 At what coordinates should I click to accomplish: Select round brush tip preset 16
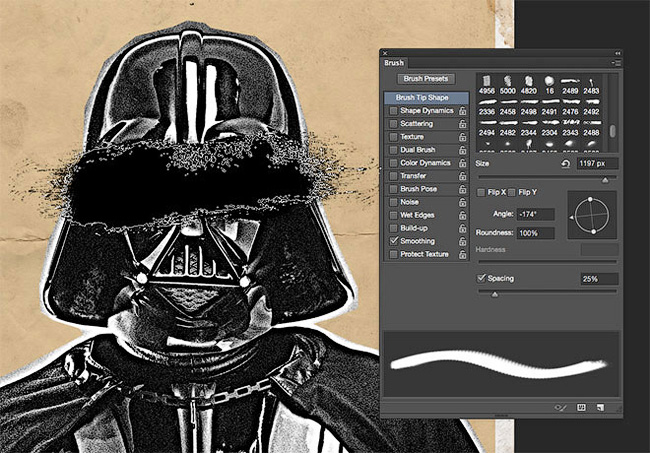point(549,85)
